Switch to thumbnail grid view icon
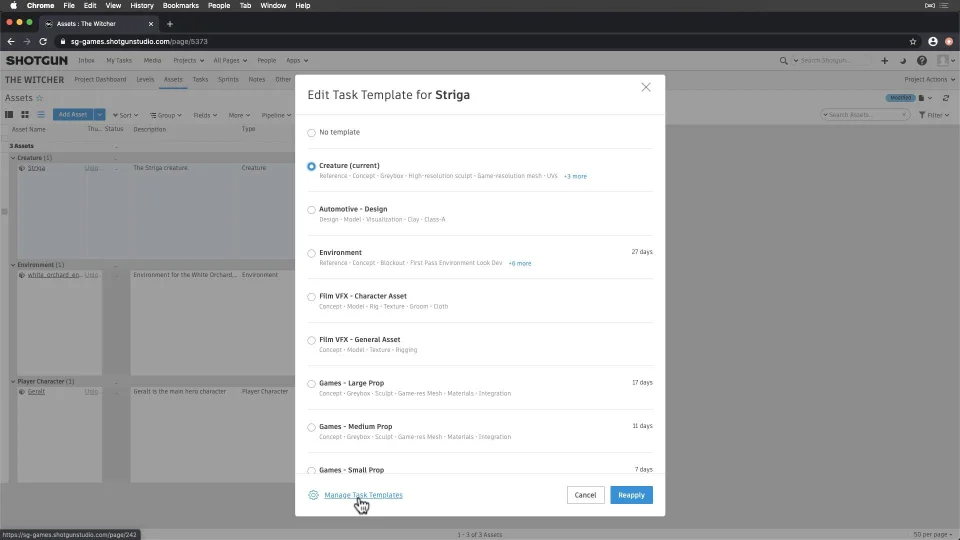 click(x=25, y=114)
